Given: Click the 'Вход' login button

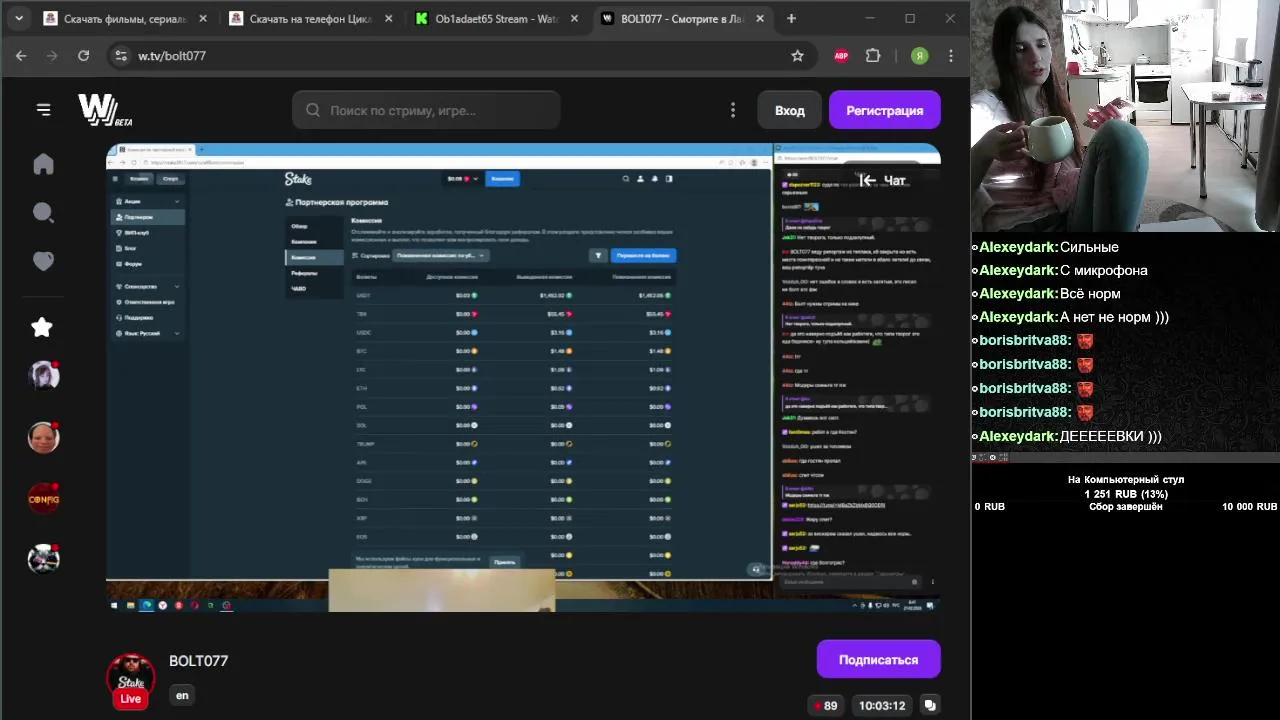Looking at the screenshot, I should coord(789,110).
